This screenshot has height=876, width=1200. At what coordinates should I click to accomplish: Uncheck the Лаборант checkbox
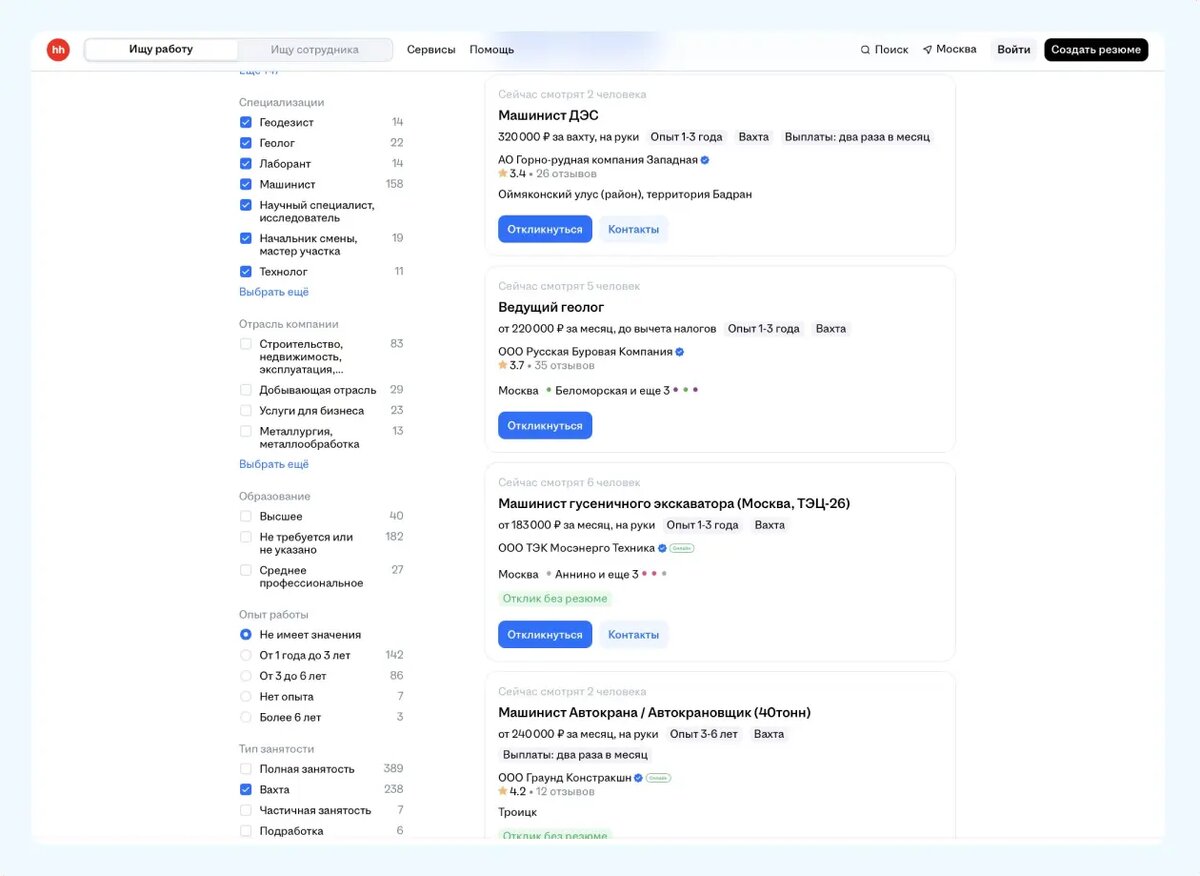246,164
